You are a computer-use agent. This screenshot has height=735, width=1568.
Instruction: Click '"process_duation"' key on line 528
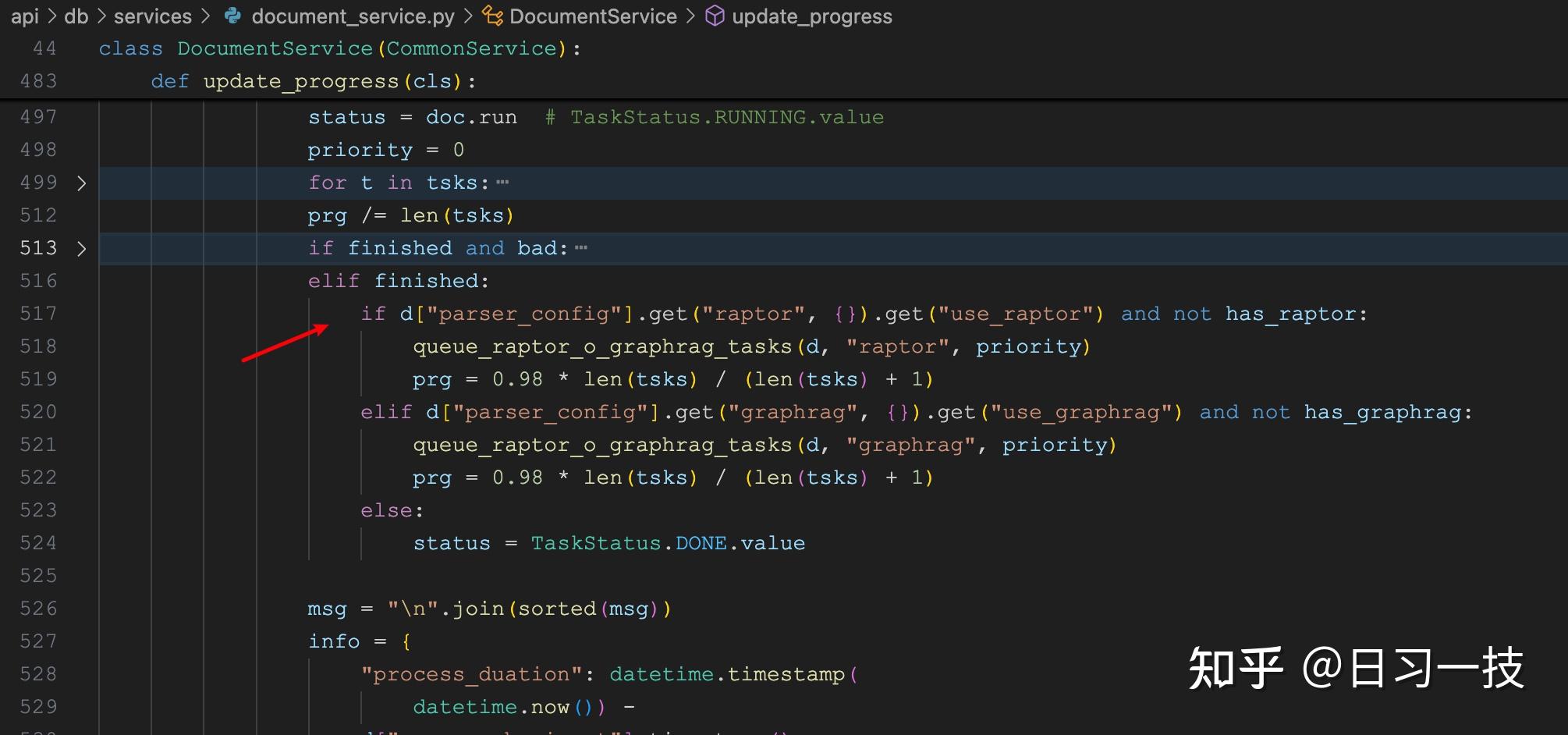[x=471, y=674]
